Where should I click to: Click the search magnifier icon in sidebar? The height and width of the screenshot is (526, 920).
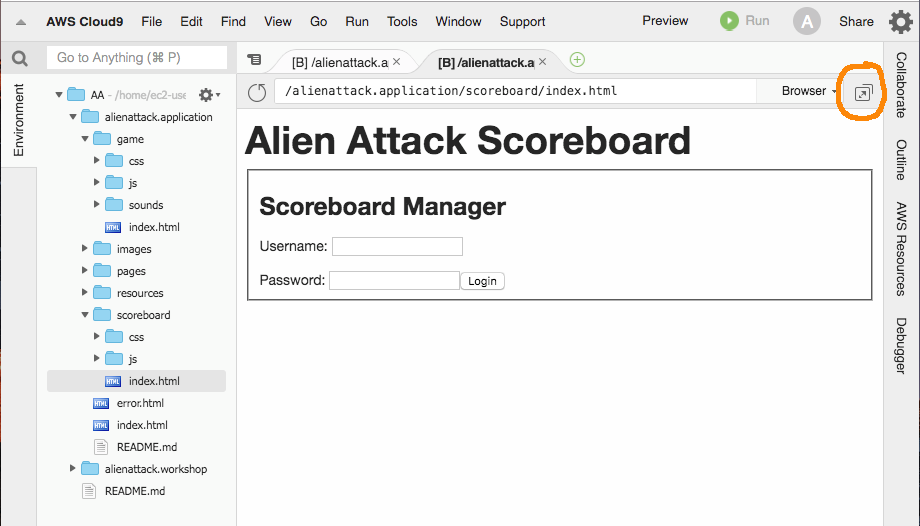(20, 59)
